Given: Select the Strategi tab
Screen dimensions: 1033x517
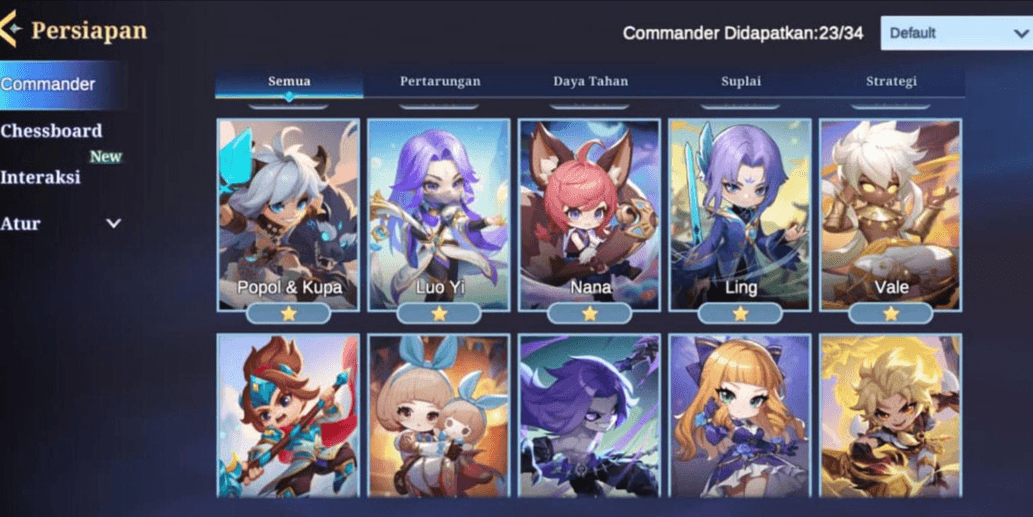Looking at the screenshot, I should coord(891,82).
